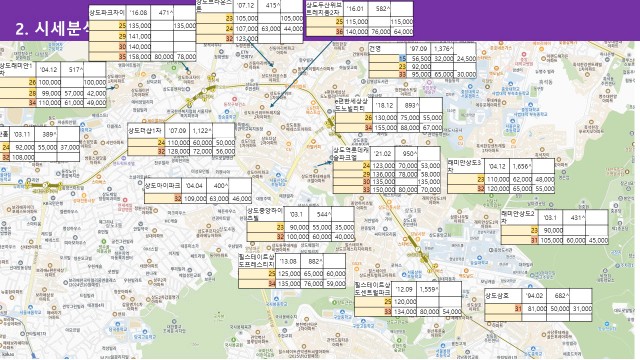The height and width of the screenshot is (360, 640).
Task: Select the 56,500 price cell
Action: click(419, 58)
